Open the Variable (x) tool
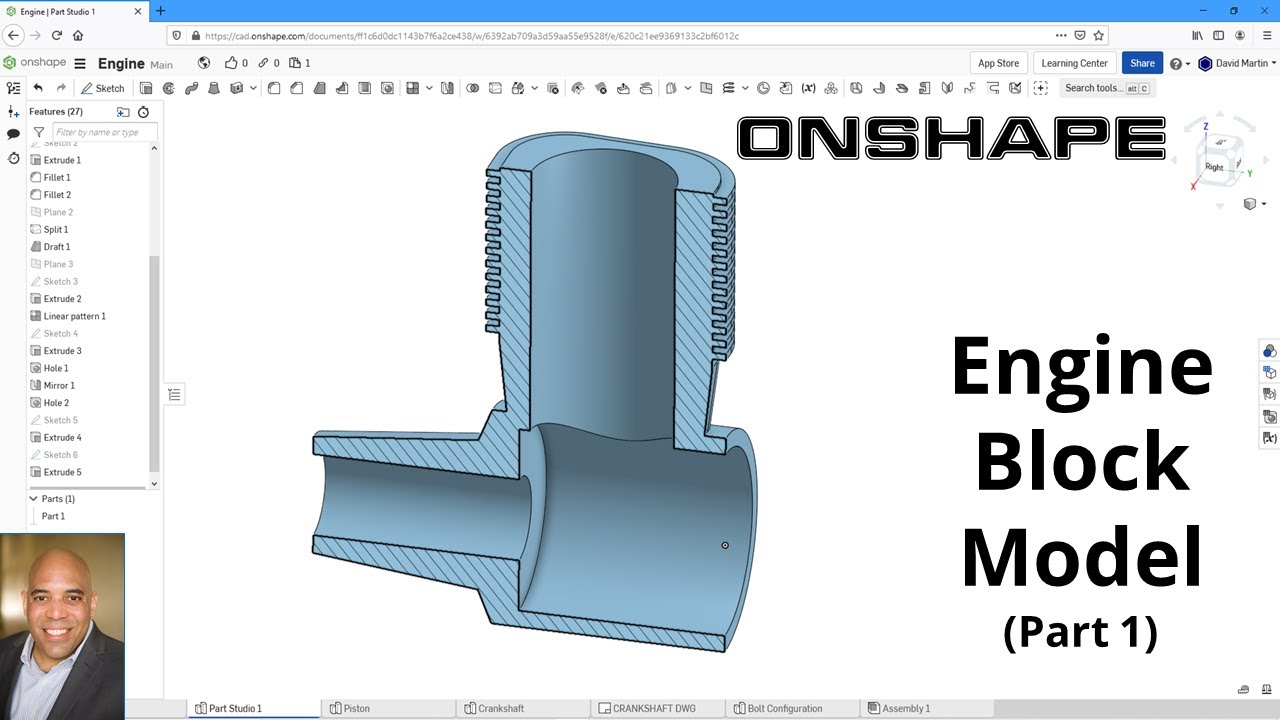Screen dimensions: 1280x720 coord(808,88)
